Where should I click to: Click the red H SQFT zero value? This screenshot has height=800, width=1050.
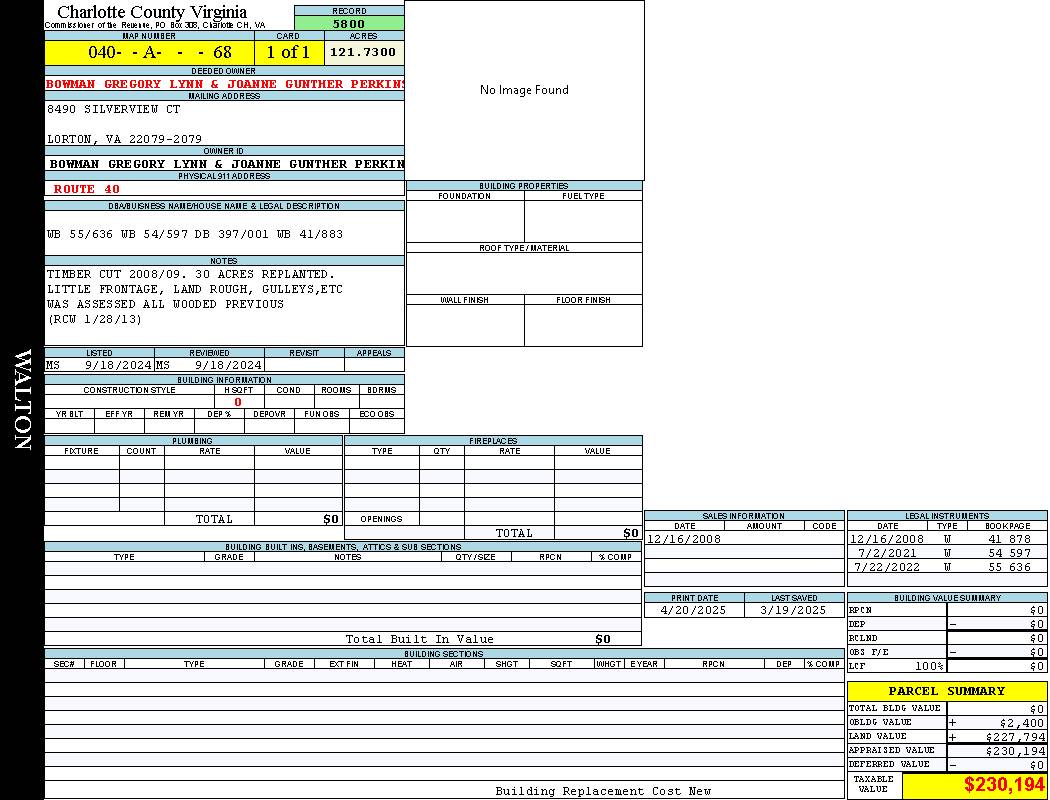238,402
